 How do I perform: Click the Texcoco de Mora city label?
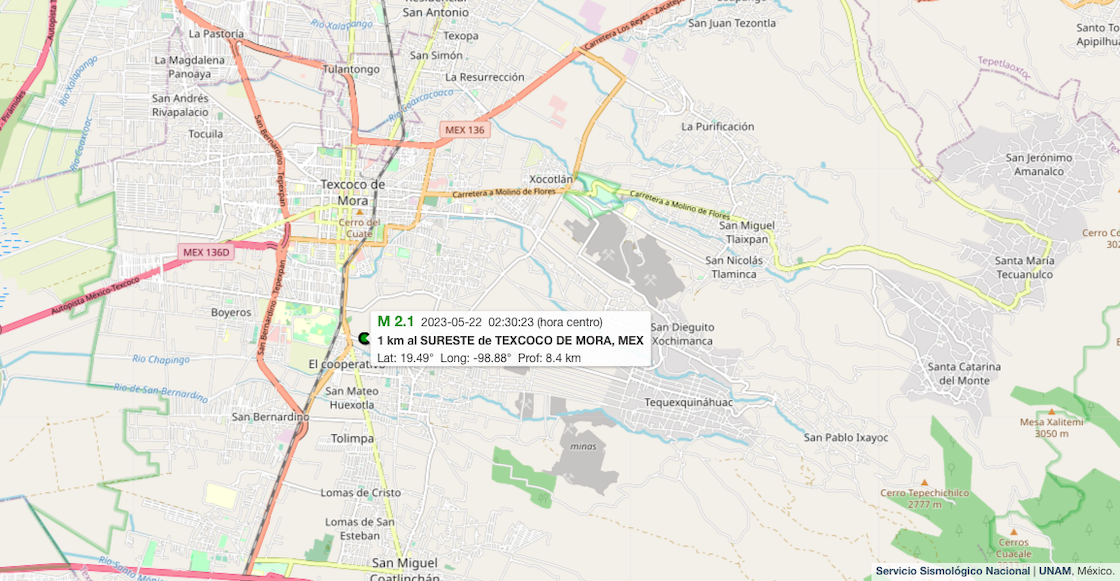353,192
